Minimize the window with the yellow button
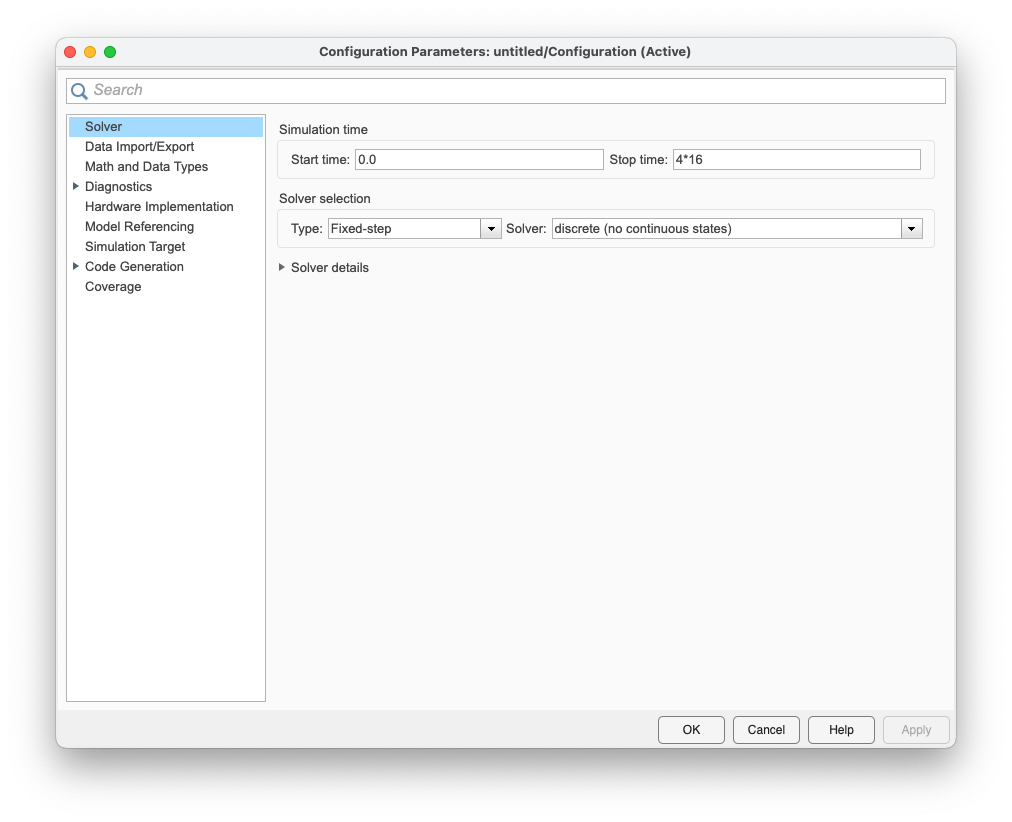The width and height of the screenshot is (1012, 822). (x=90, y=52)
